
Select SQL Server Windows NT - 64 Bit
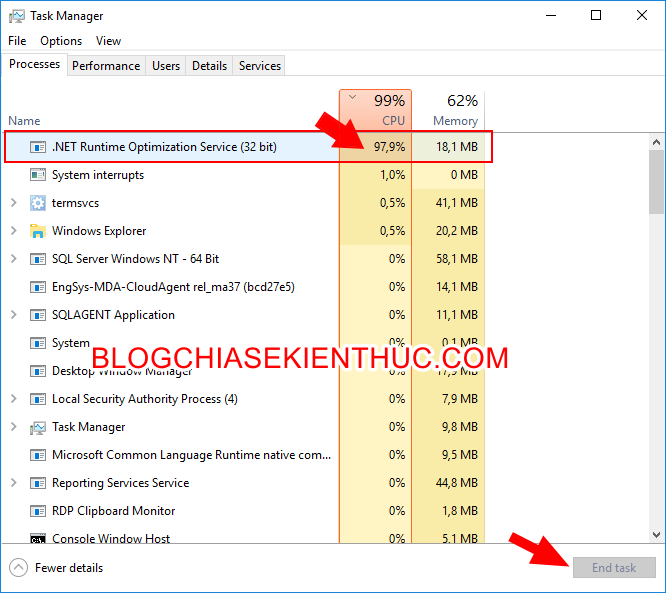click(x=135, y=259)
